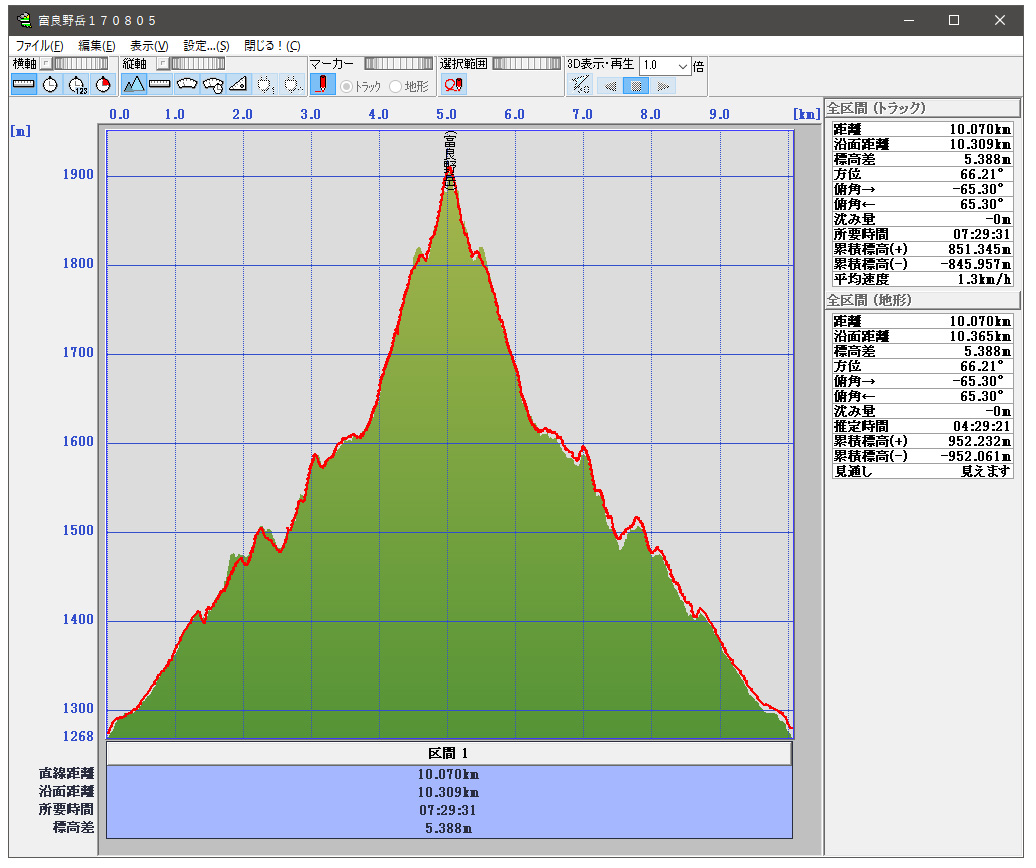Toggle the small button beside 横軸 label
This screenshot has width=1036, height=868.
click(45, 64)
